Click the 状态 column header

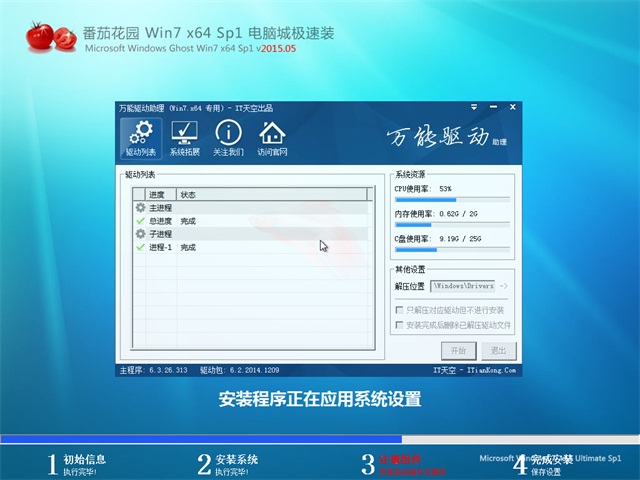[x=272, y=195]
